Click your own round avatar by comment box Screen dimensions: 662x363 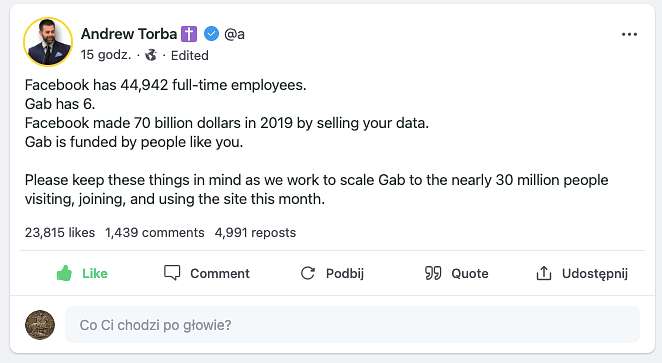click(x=40, y=325)
